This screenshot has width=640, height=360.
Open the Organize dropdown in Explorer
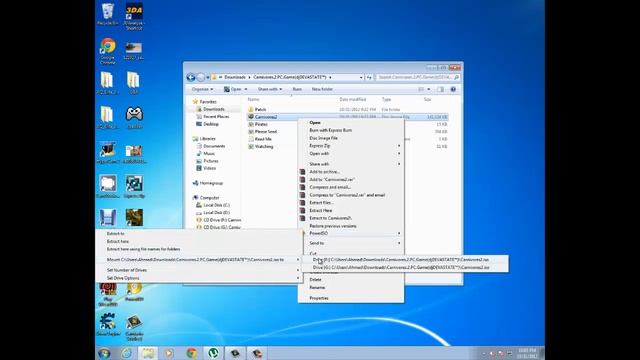[x=202, y=89]
